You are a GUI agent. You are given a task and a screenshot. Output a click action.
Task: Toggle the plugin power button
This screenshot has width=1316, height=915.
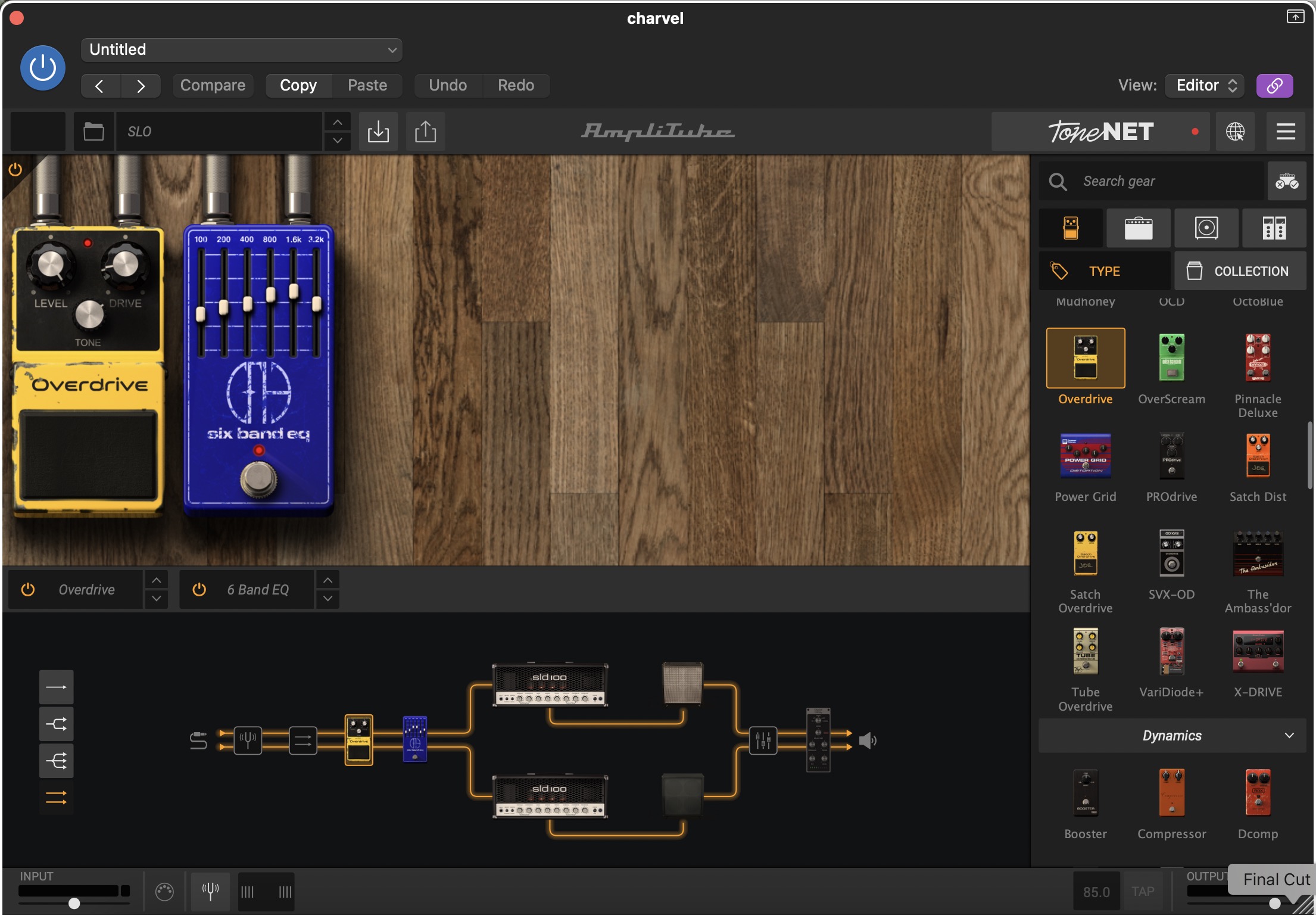42,68
